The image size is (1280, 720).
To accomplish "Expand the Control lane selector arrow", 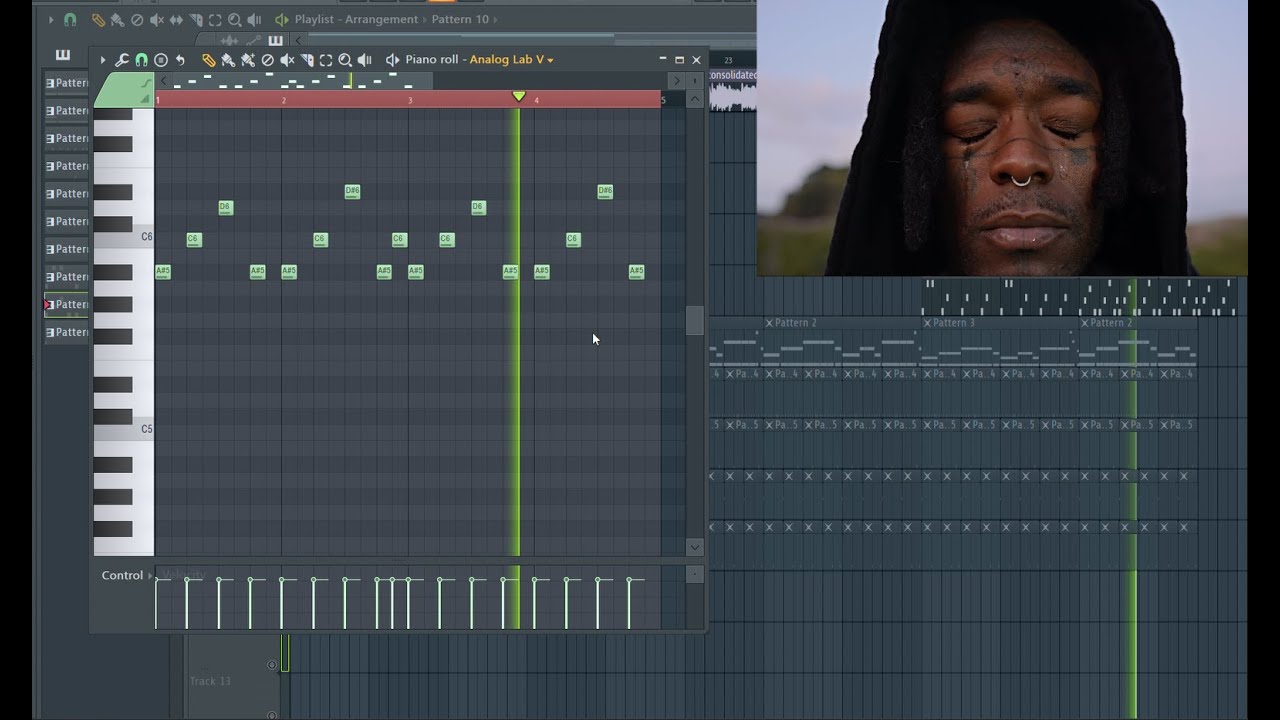I will pos(151,576).
